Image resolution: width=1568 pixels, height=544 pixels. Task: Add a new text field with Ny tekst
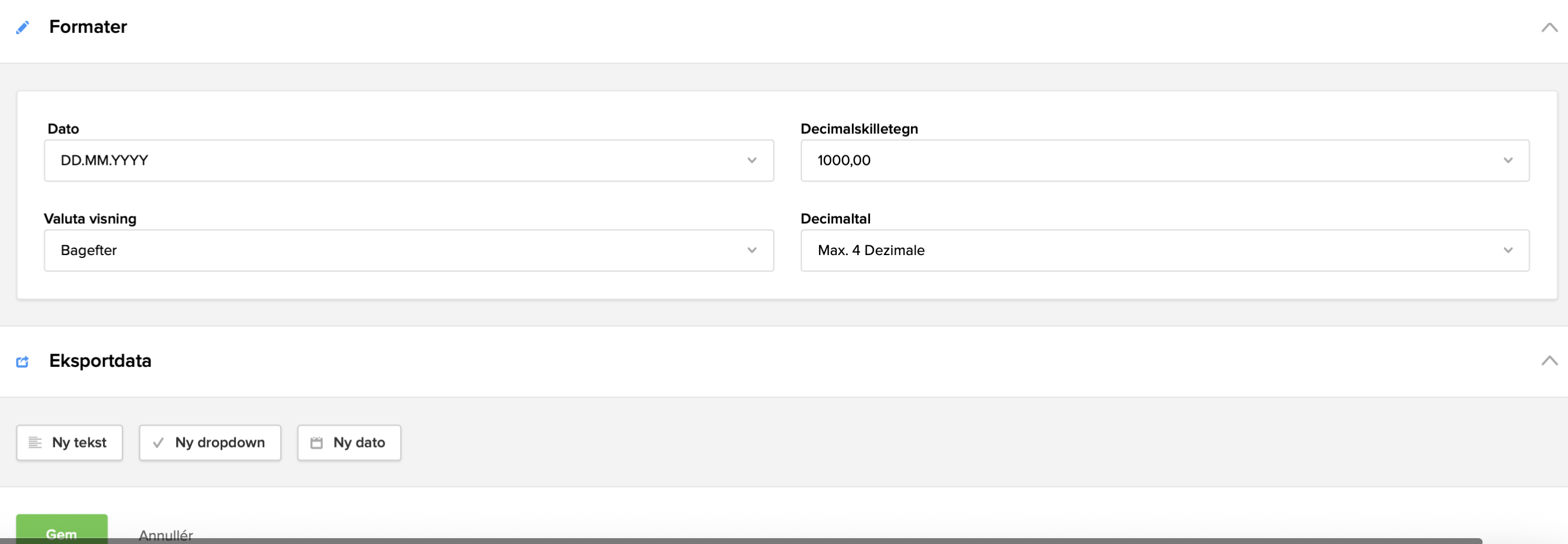pos(70,442)
